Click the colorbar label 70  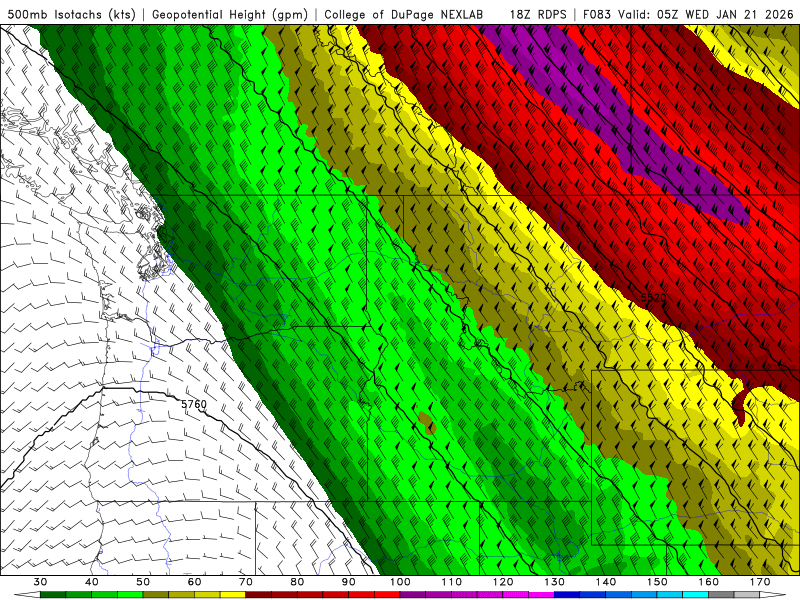246,582
